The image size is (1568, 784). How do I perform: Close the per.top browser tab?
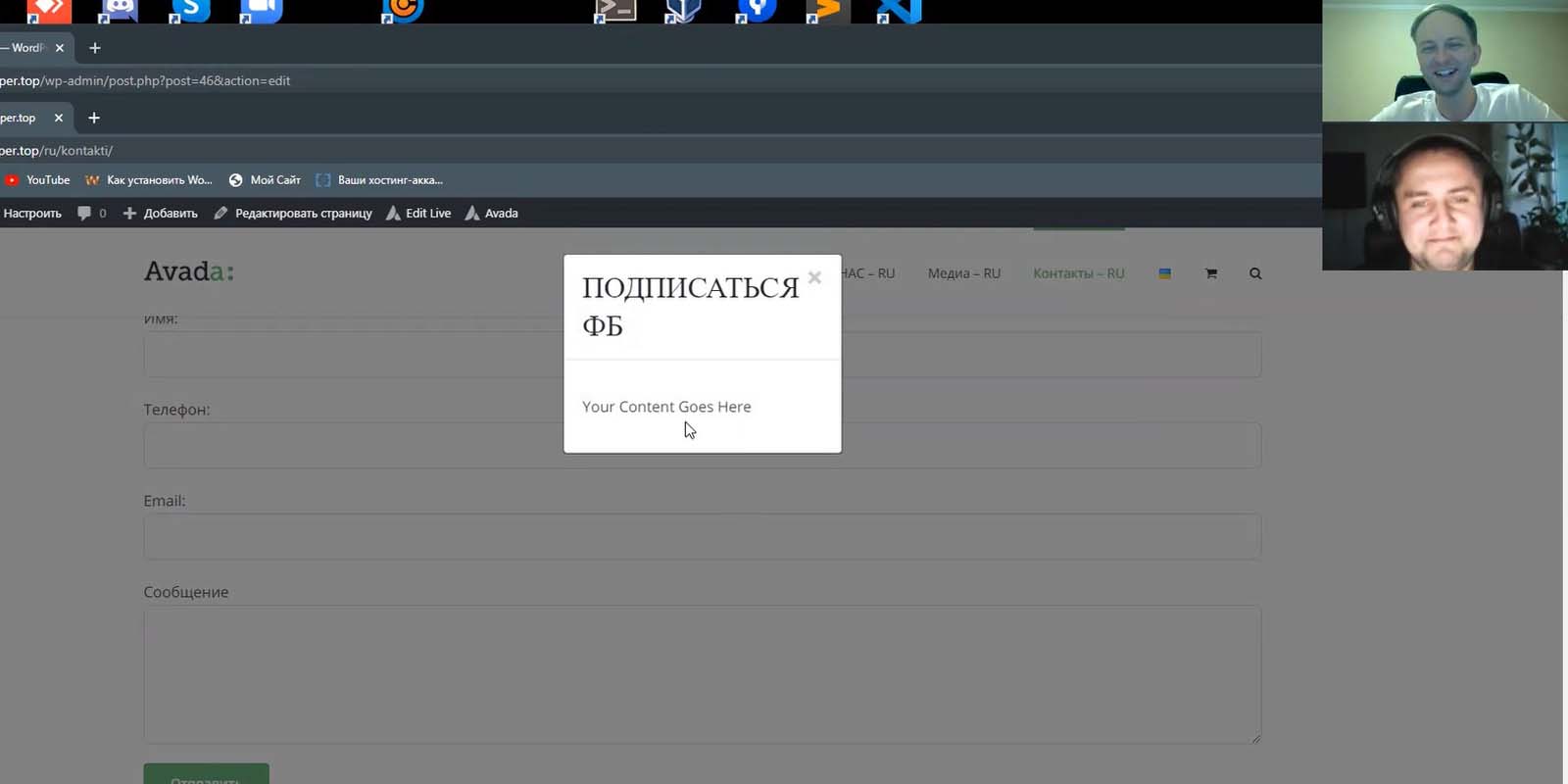click(59, 118)
